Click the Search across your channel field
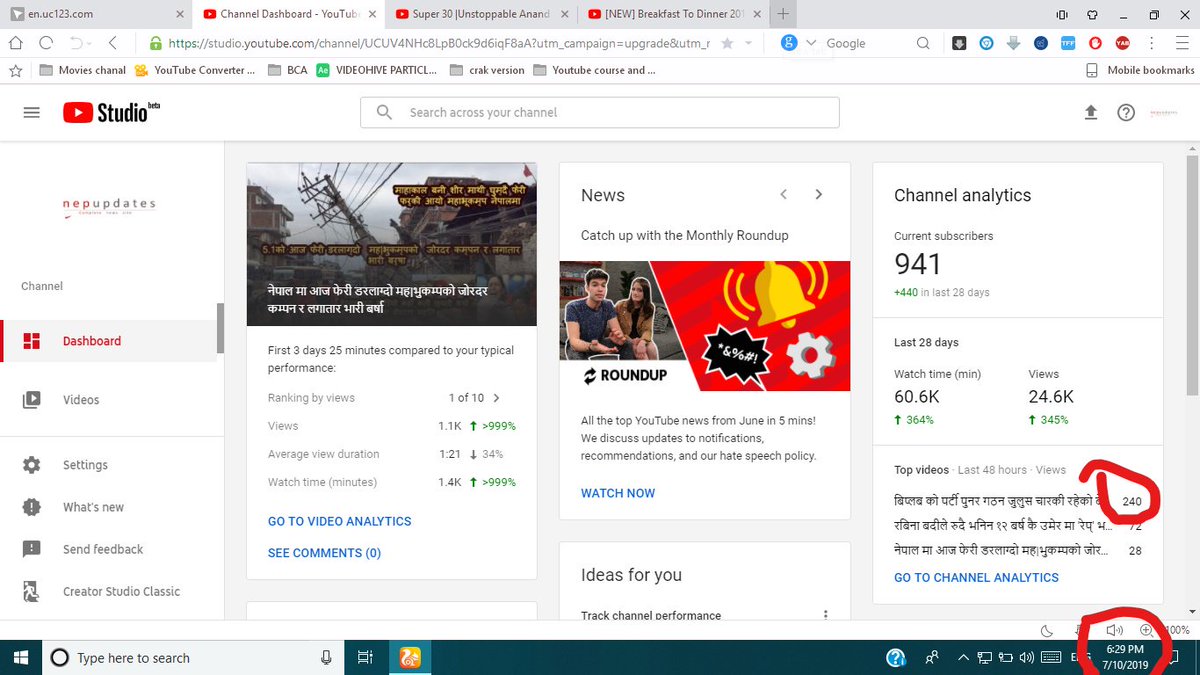Image resolution: width=1200 pixels, height=675 pixels. (600, 113)
